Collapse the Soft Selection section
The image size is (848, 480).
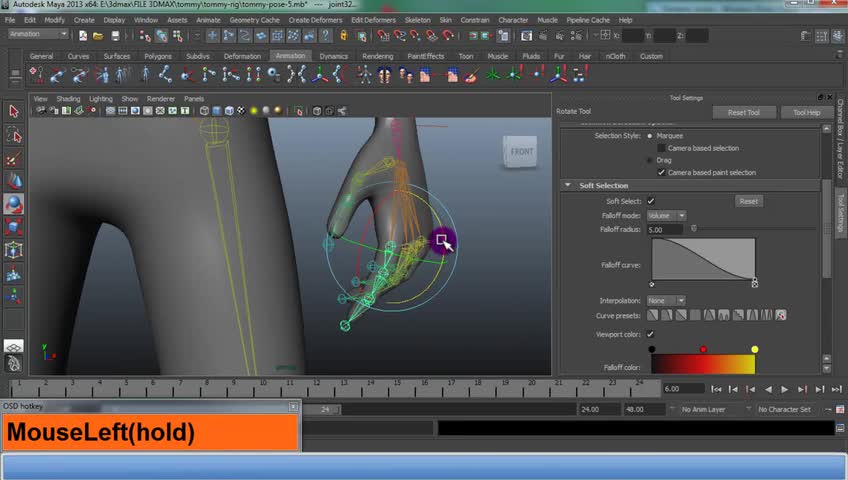[567, 185]
